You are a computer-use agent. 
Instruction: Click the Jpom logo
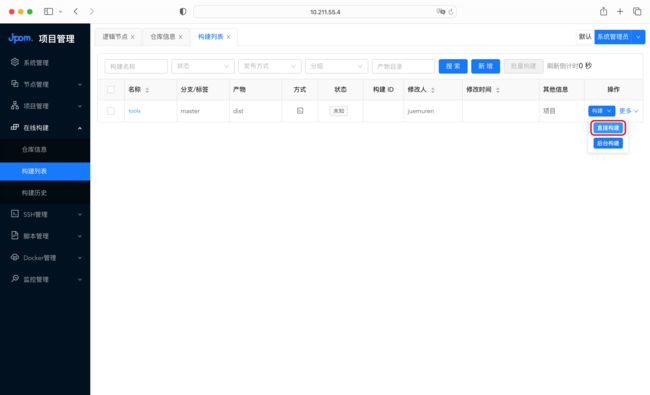coord(20,38)
